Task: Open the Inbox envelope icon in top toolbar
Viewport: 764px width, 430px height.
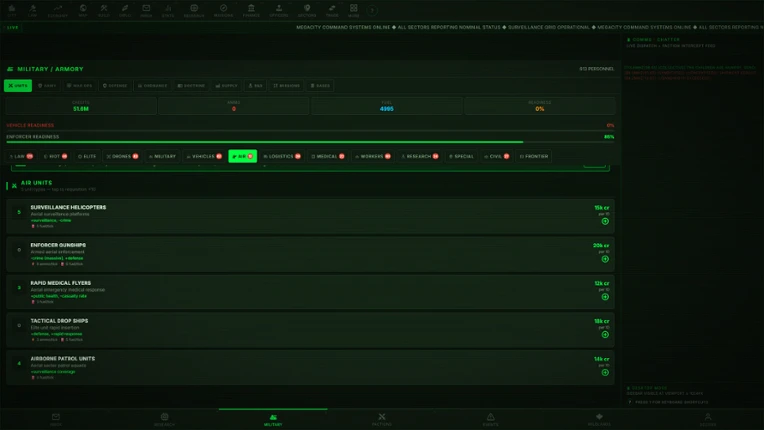Action: click(x=146, y=10)
